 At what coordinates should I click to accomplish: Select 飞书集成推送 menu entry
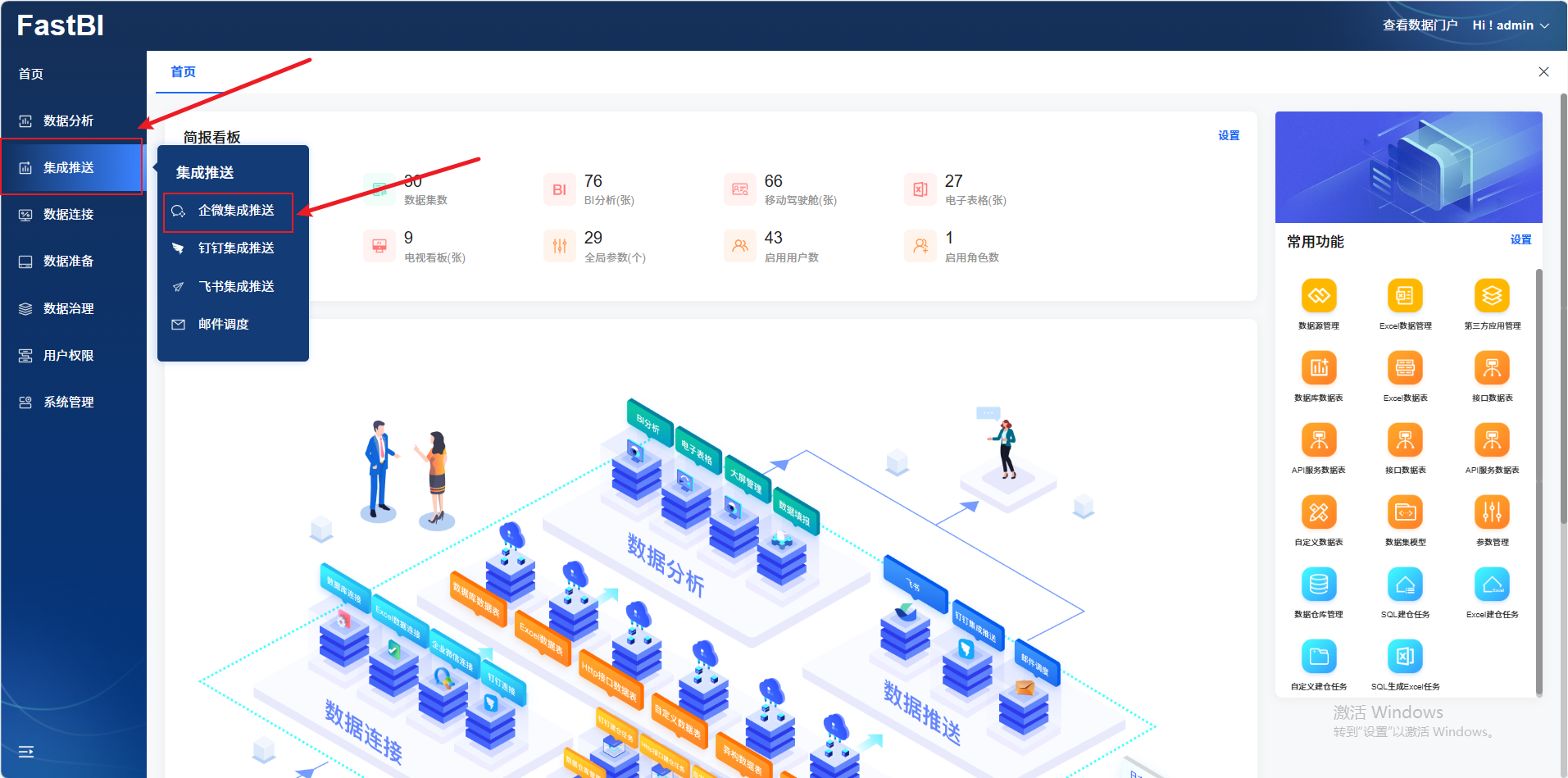pos(235,287)
